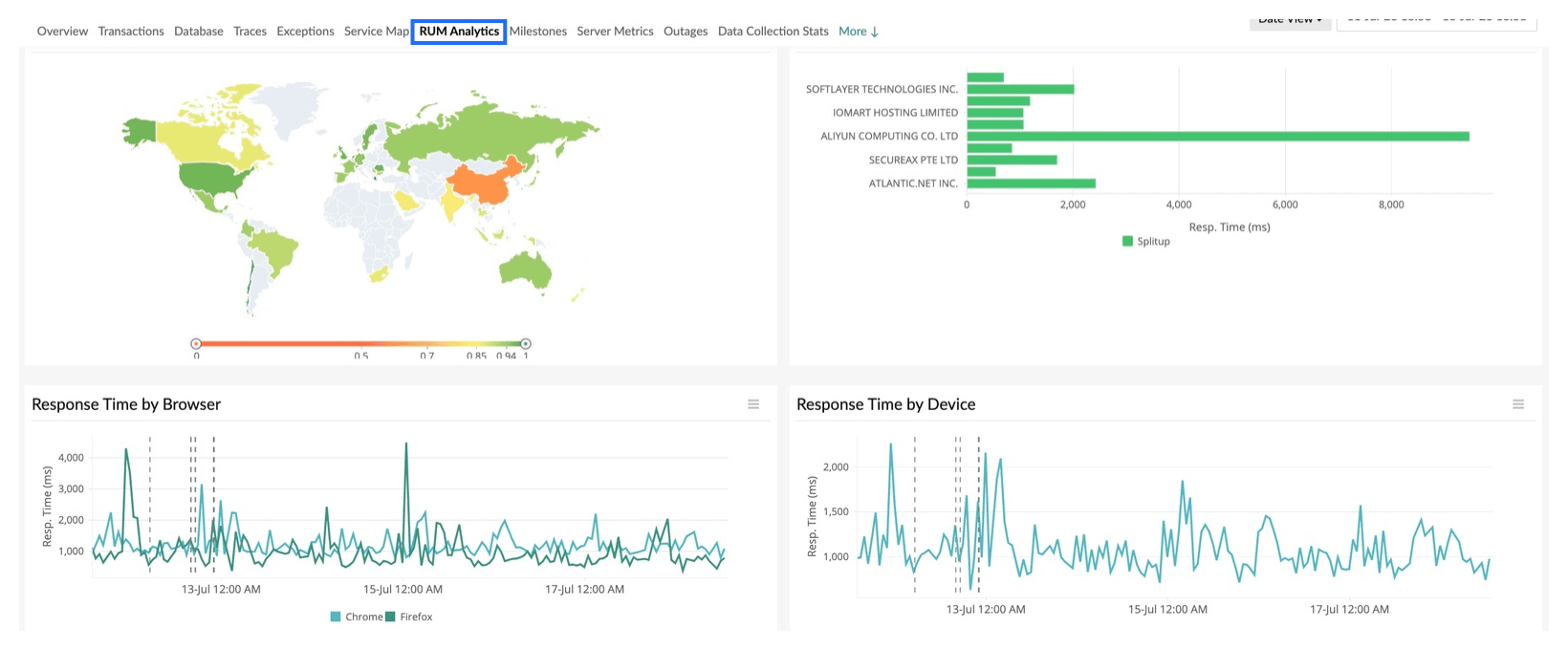This screenshot has height=650, width=1568.
Task: Open the date range picker field
Action: [x=1436, y=21]
